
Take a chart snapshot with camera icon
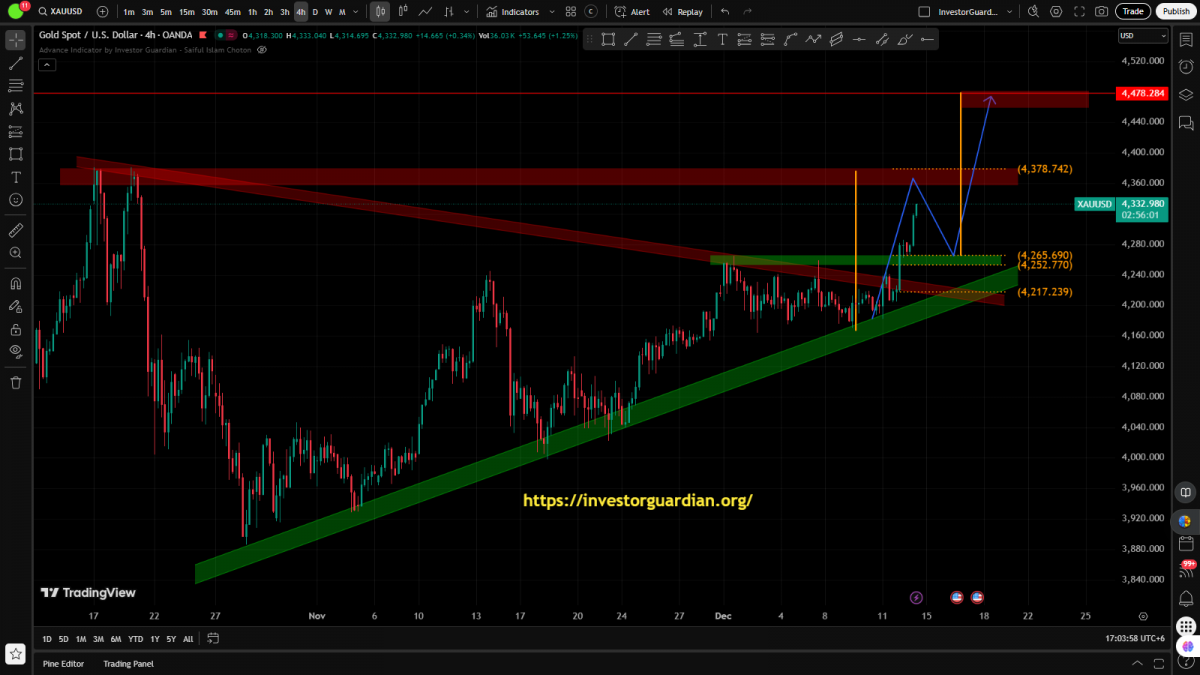point(1101,12)
